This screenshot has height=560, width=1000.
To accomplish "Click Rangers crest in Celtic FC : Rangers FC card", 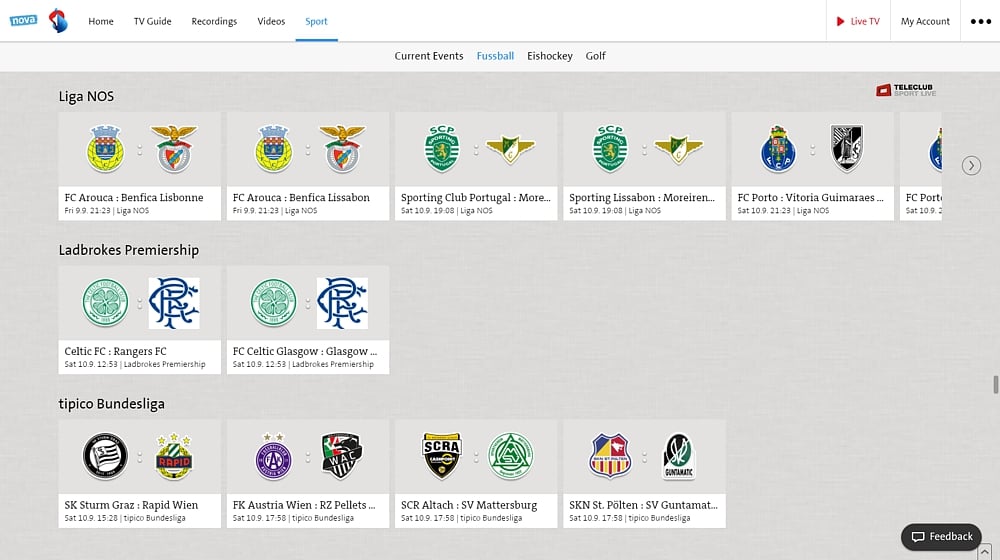I will coord(174,303).
